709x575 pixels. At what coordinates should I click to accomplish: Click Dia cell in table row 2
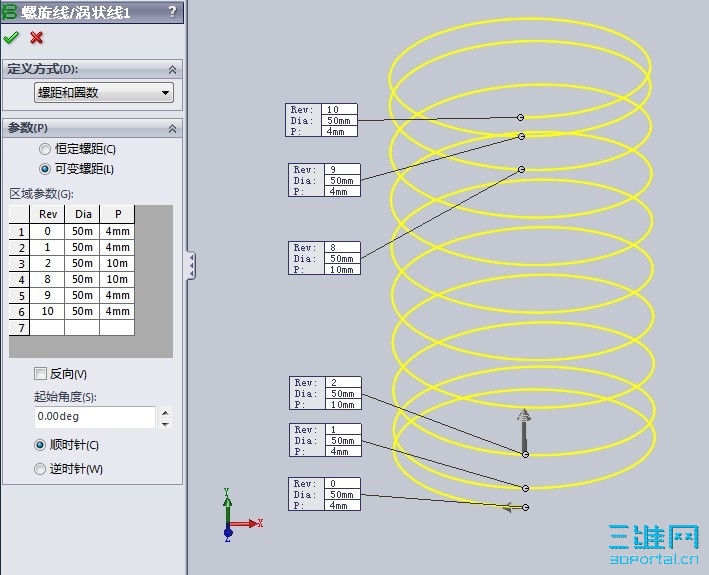point(82,247)
